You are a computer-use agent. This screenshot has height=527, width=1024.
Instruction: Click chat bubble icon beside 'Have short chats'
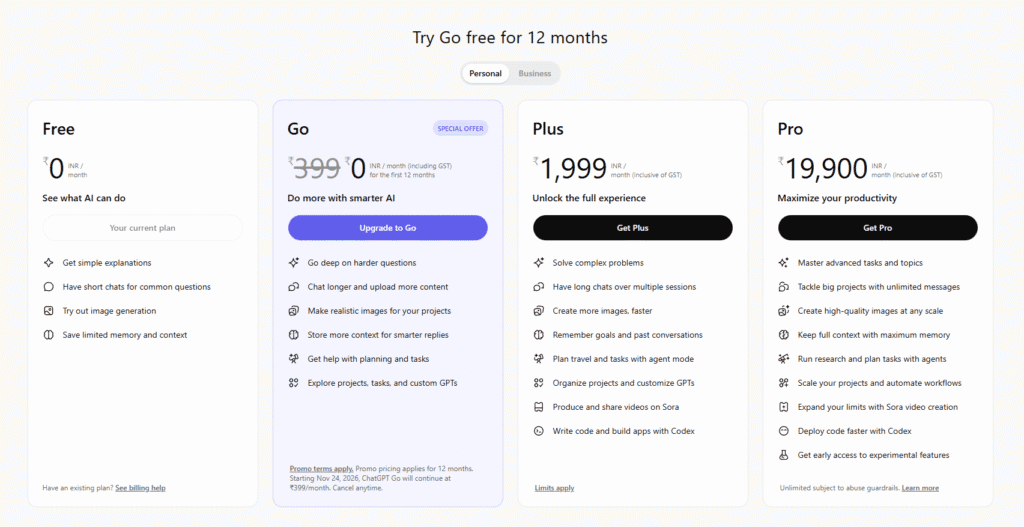coord(48,287)
